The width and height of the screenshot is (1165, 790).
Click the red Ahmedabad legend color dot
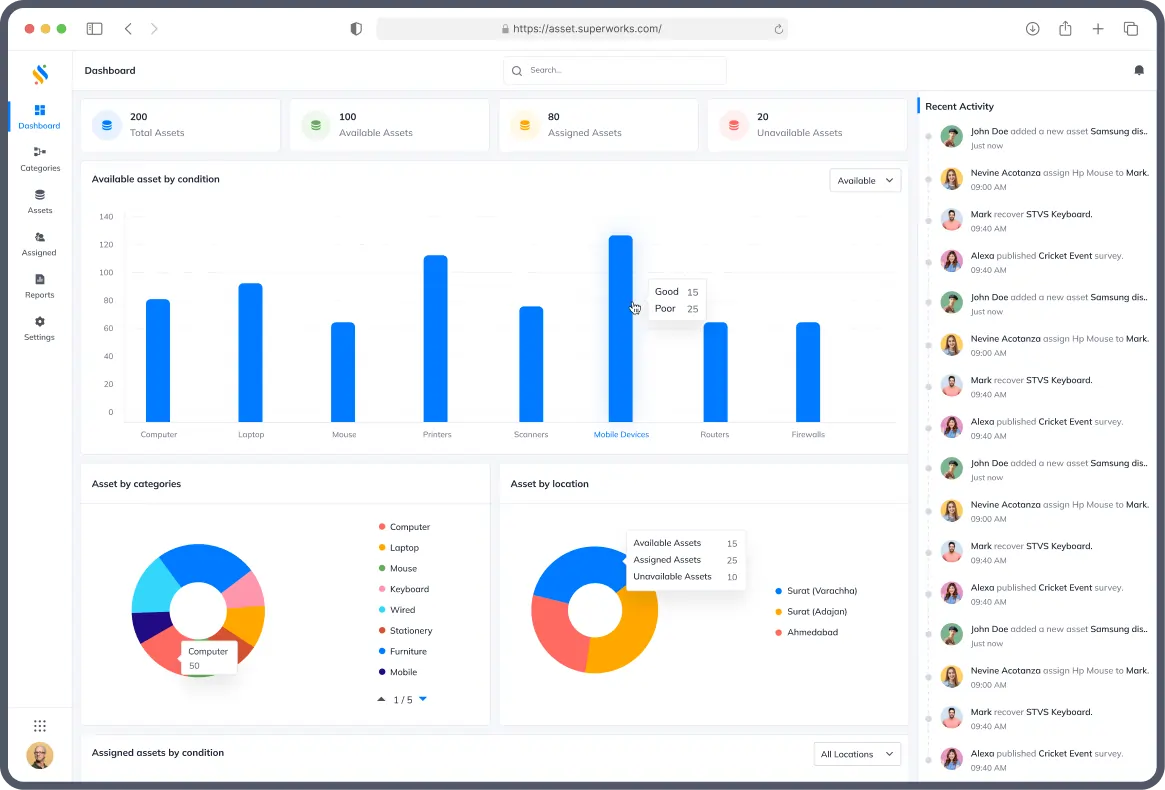point(777,632)
